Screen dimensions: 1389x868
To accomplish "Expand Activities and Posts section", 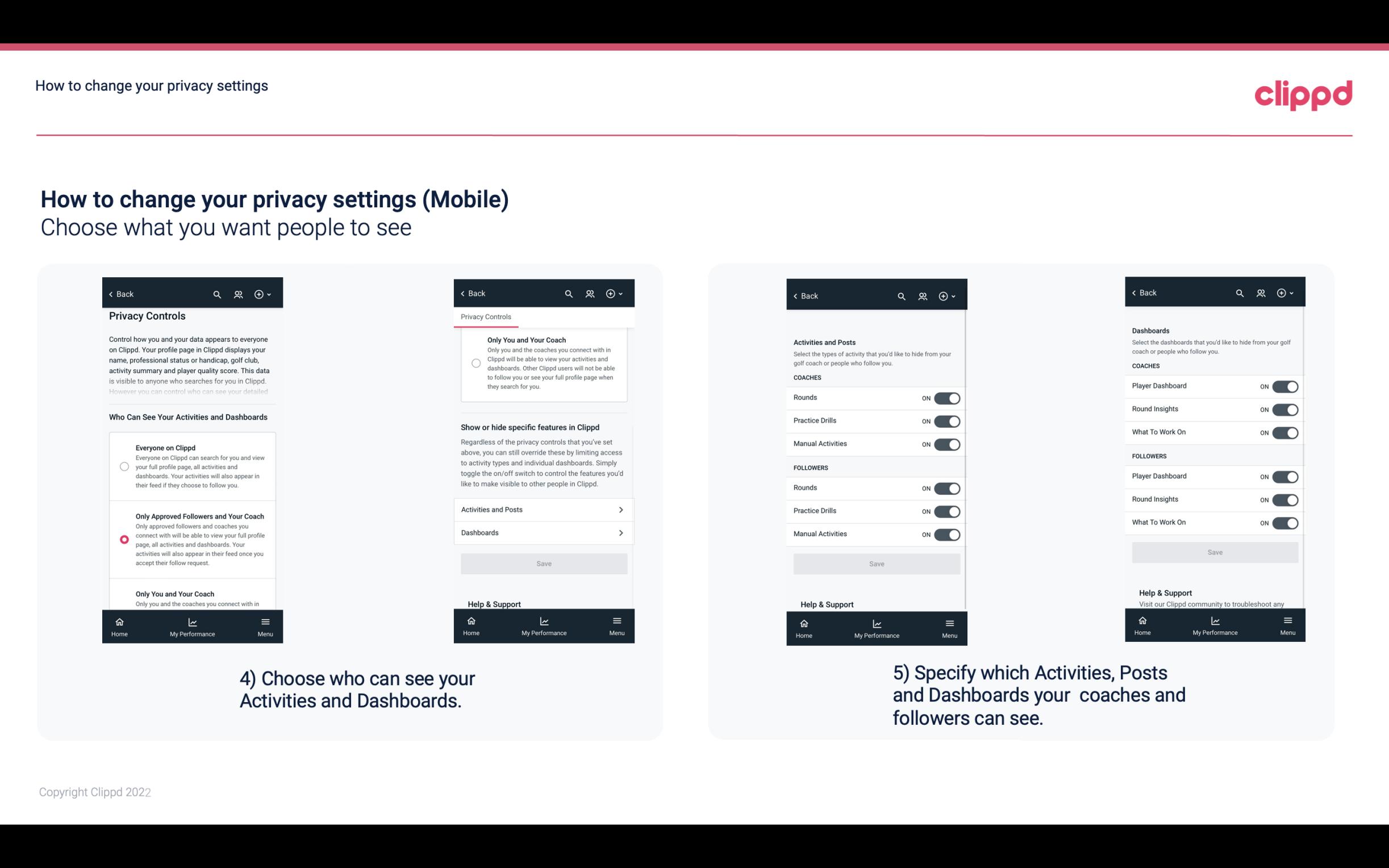I will pos(543,509).
